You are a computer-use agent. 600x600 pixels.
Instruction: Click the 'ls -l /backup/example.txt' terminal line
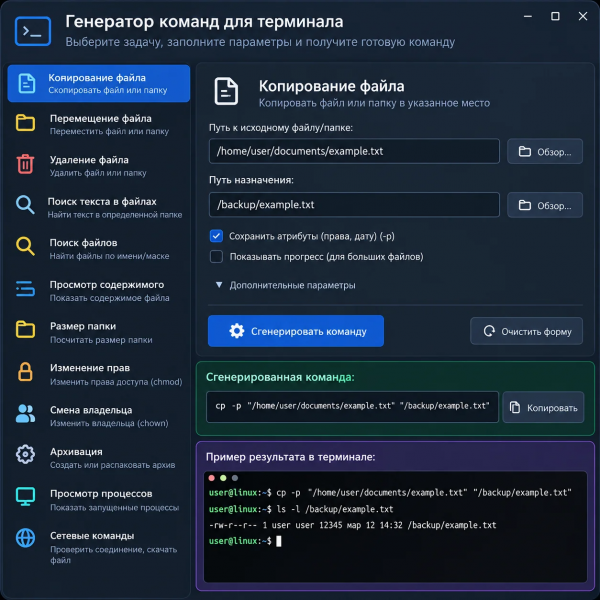tap(301, 509)
